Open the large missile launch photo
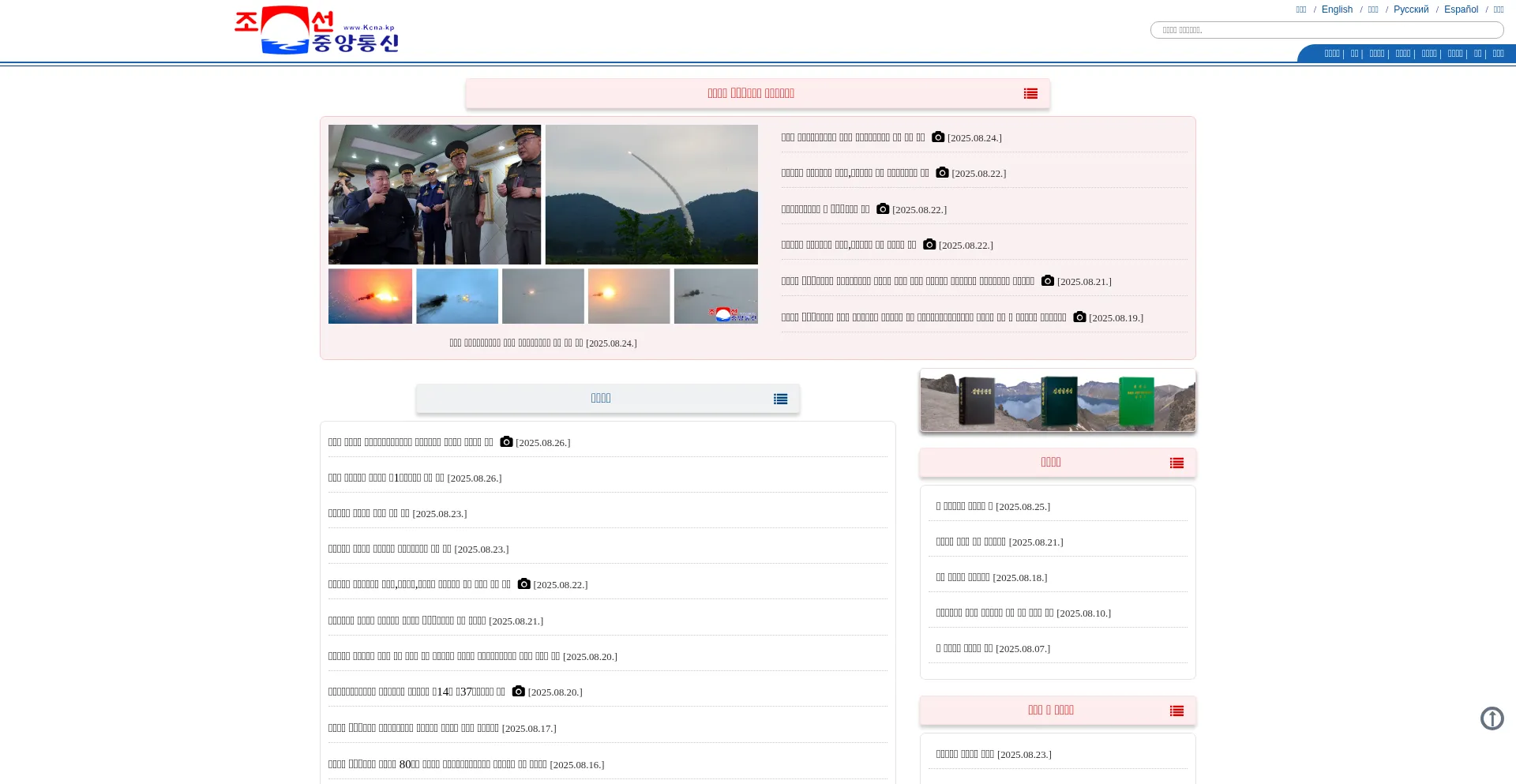 [x=651, y=194]
